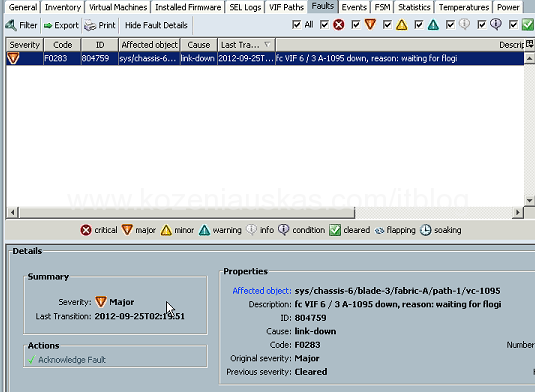Image resolution: width=535 pixels, height=392 pixels.
Task: Click the Print printer icon
Action: pos(90,26)
